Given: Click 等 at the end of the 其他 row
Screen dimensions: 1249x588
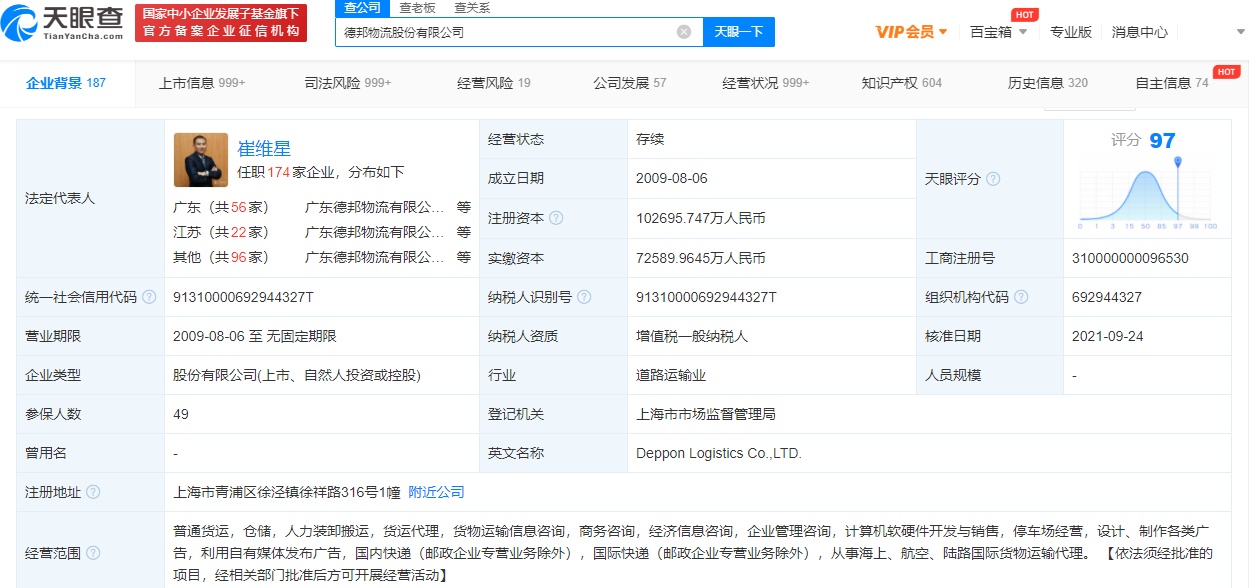Looking at the screenshot, I should (x=463, y=257).
